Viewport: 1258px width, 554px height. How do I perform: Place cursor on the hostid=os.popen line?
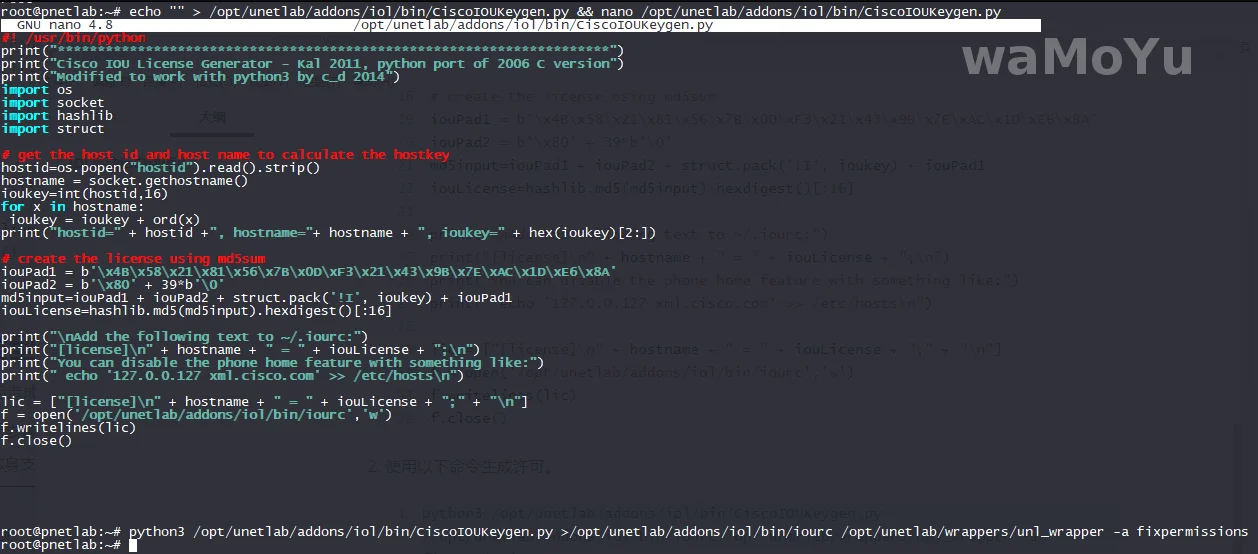pyautogui.click(x=160, y=168)
